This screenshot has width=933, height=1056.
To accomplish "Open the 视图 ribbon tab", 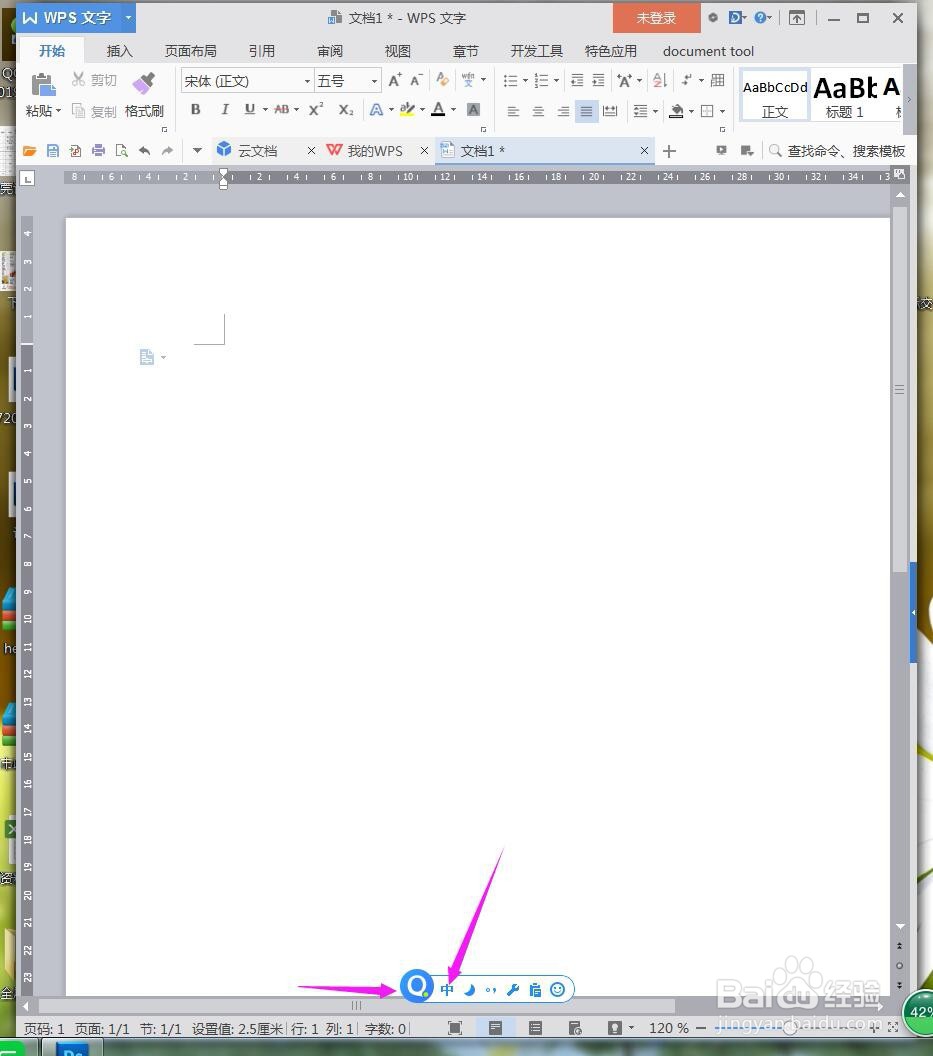I will (x=397, y=51).
